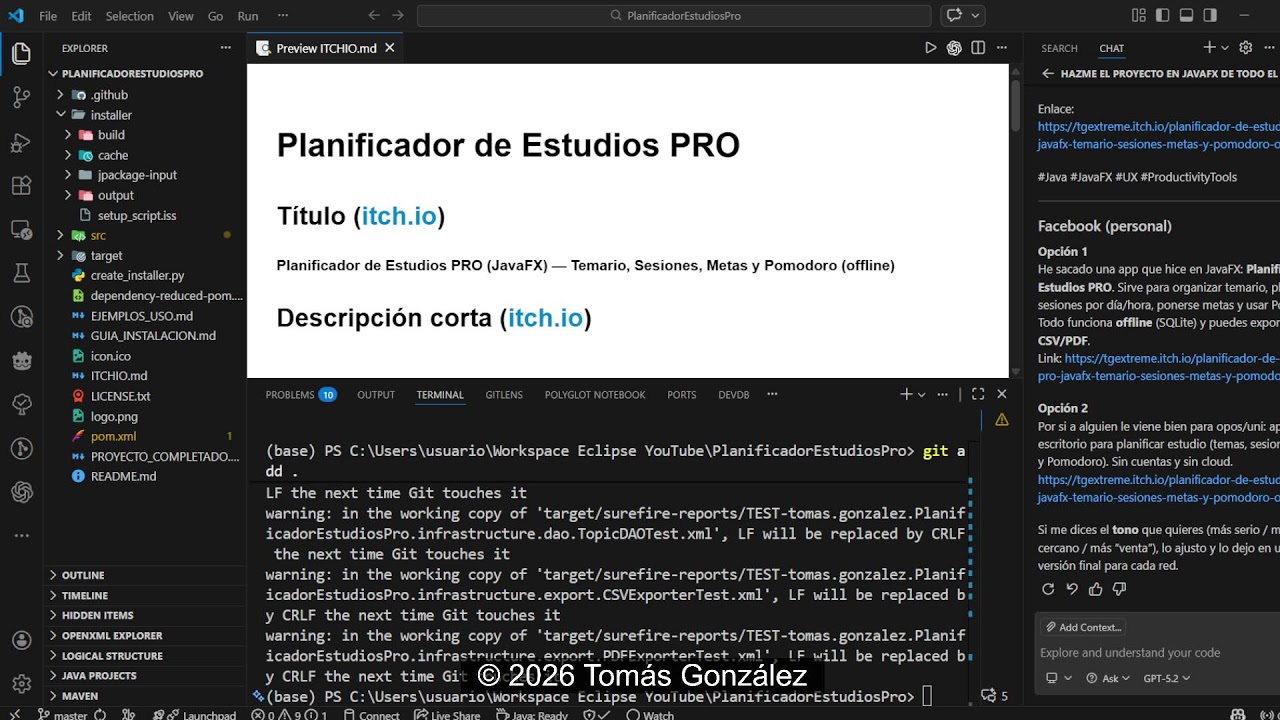Screen dimensions: 1280x720
Task: Click the run play icon in editor toolbar
Action: (931, 48)
